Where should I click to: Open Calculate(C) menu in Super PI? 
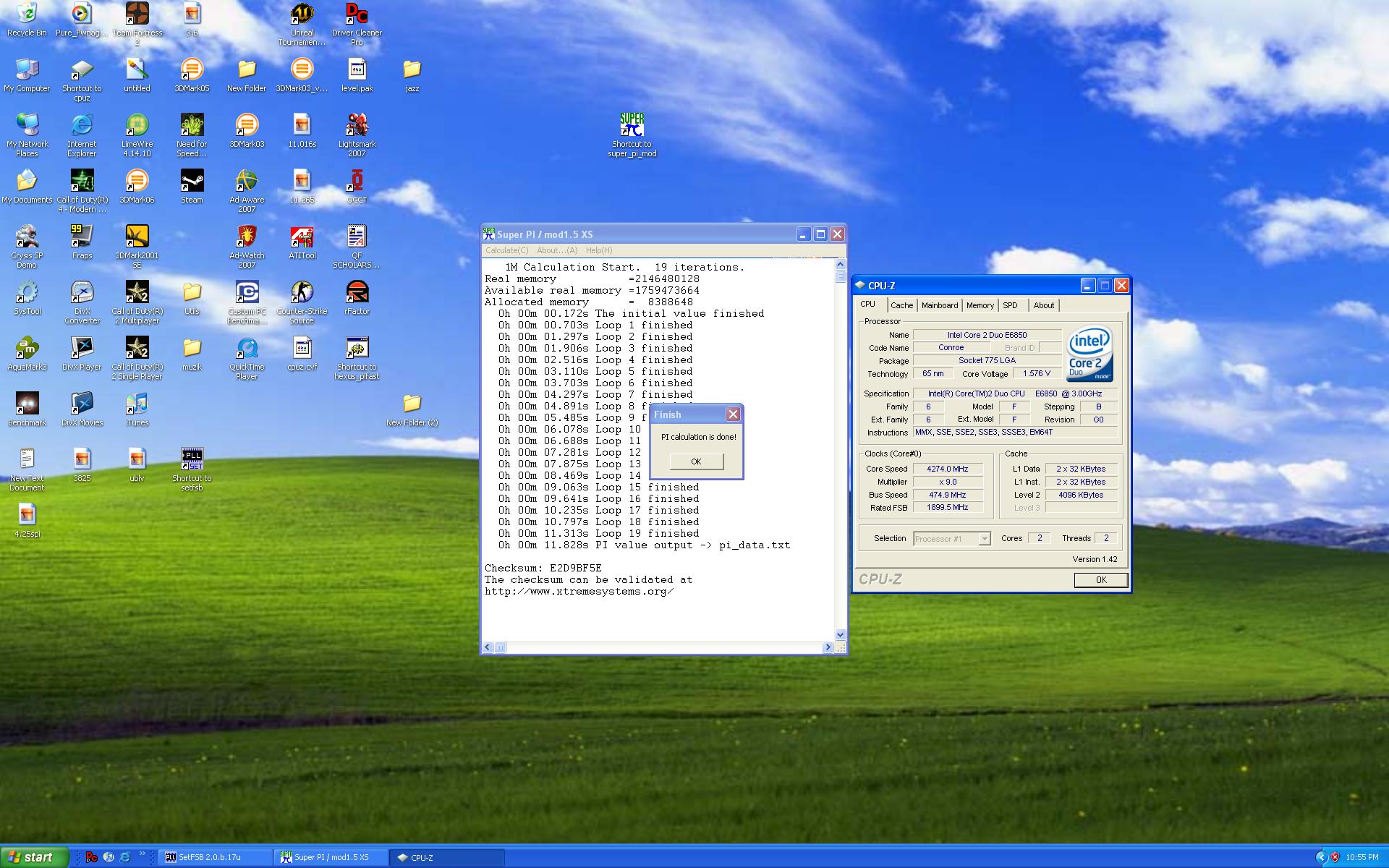tap(506, 250)
